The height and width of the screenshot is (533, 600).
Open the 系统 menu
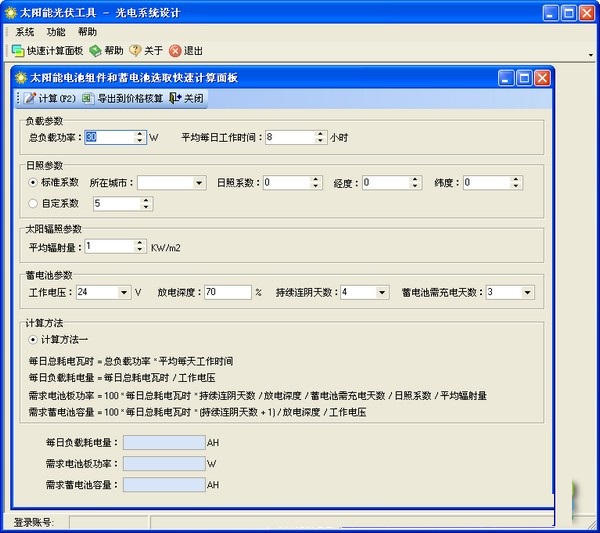25,32
